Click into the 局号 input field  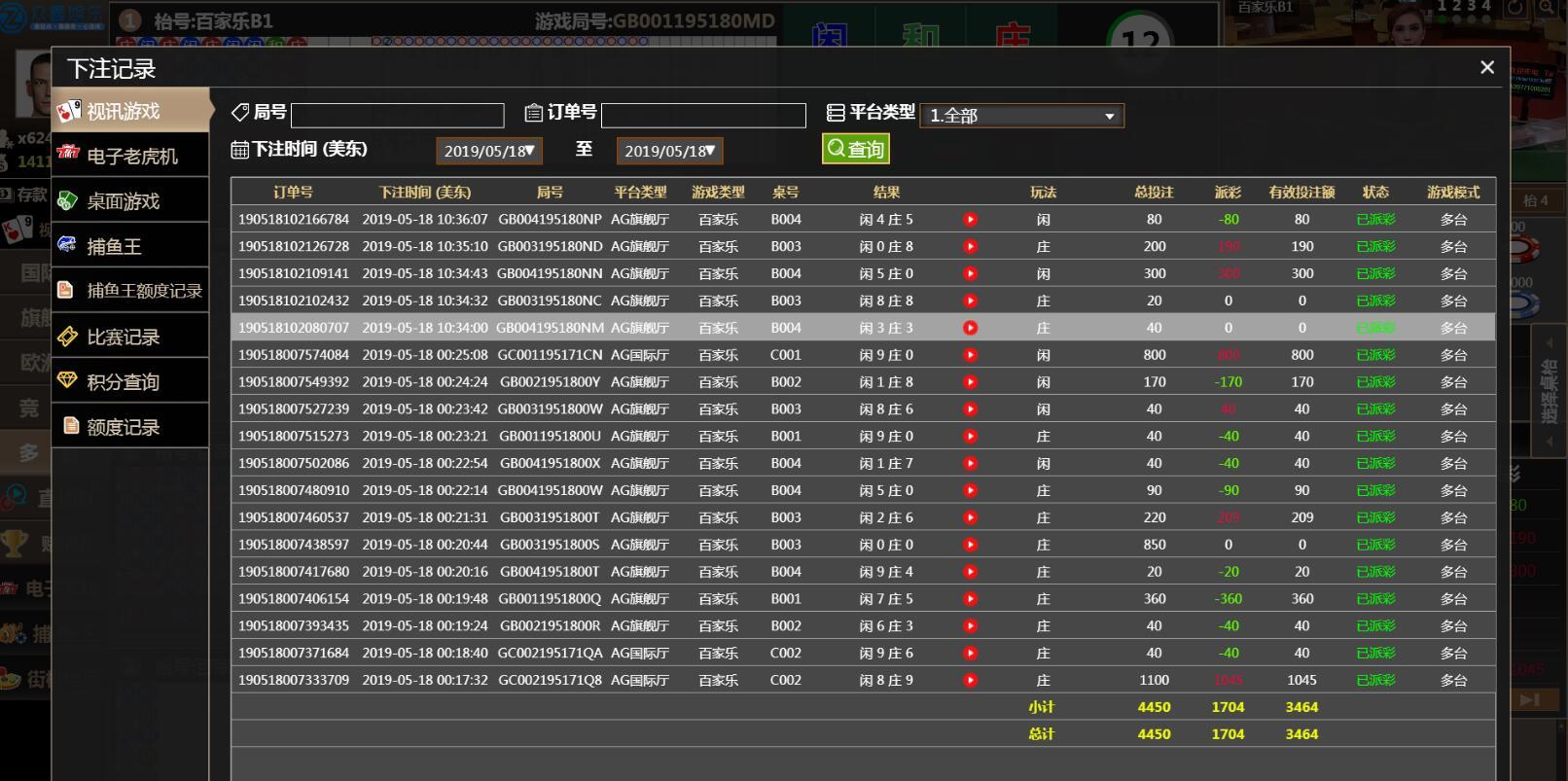397,116
